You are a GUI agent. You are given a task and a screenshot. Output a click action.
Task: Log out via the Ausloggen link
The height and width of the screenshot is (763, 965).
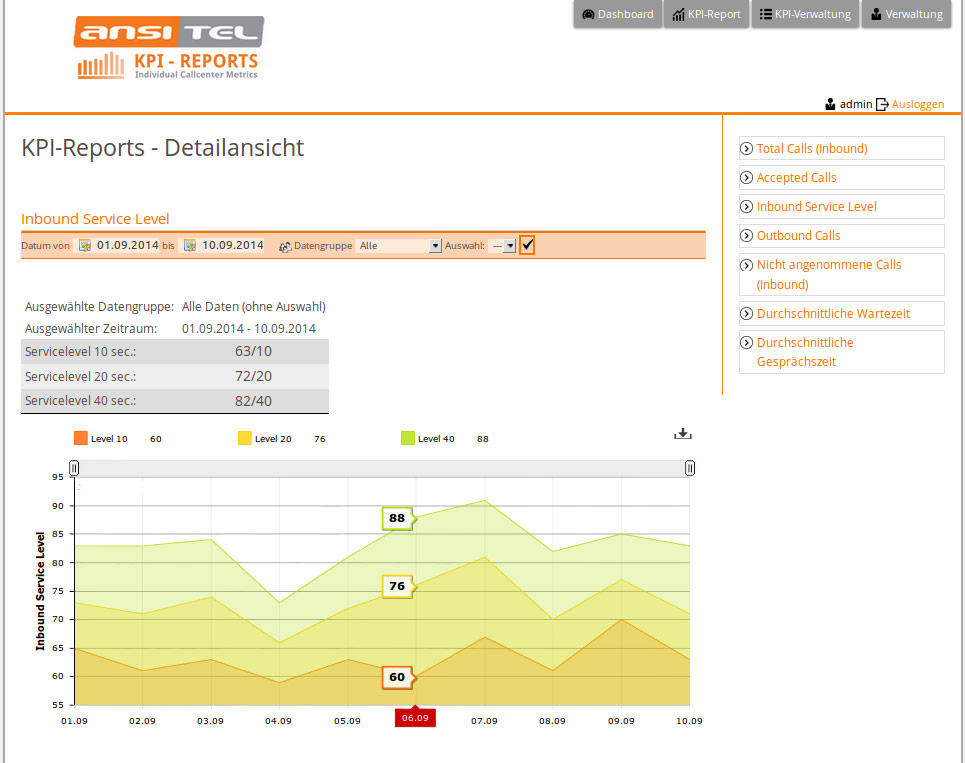[x=918, y=104]
